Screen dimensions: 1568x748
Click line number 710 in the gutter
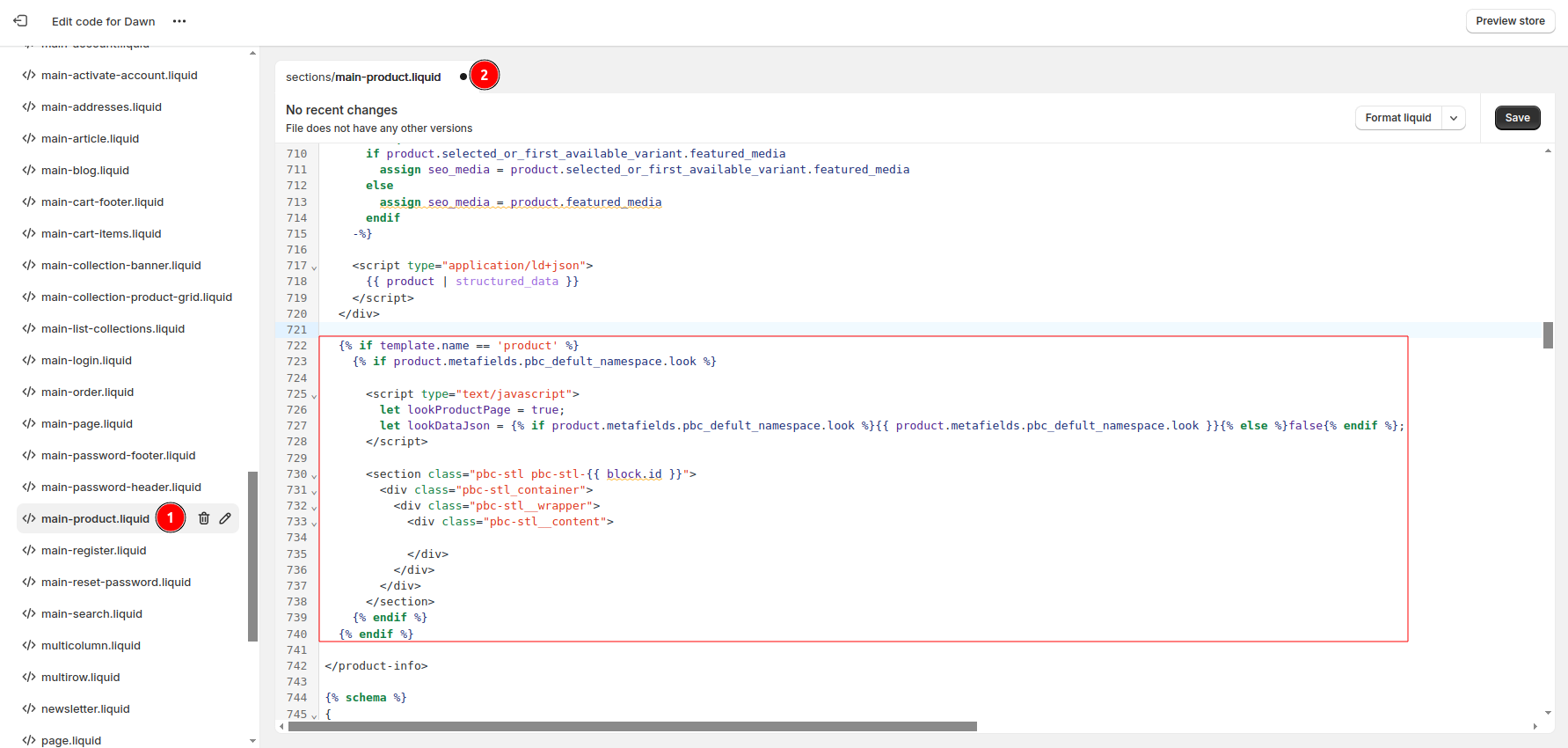point(297,154)
